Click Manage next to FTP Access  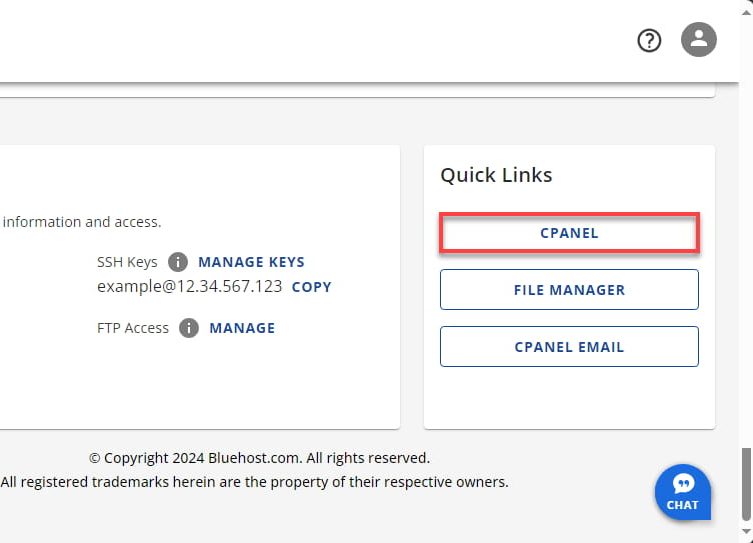point(242,328)
